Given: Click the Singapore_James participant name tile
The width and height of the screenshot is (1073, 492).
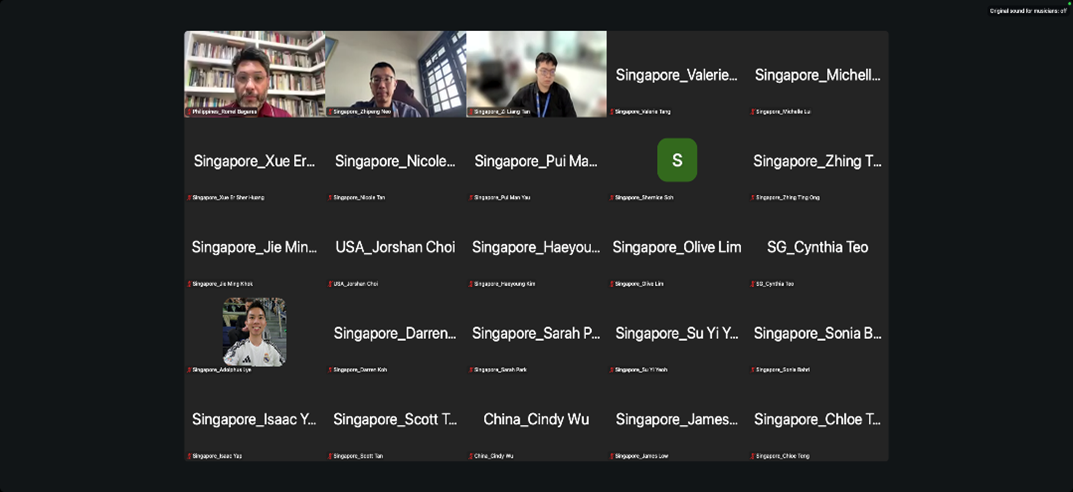Looking at the screenshot, I should [x=677, y=419].
